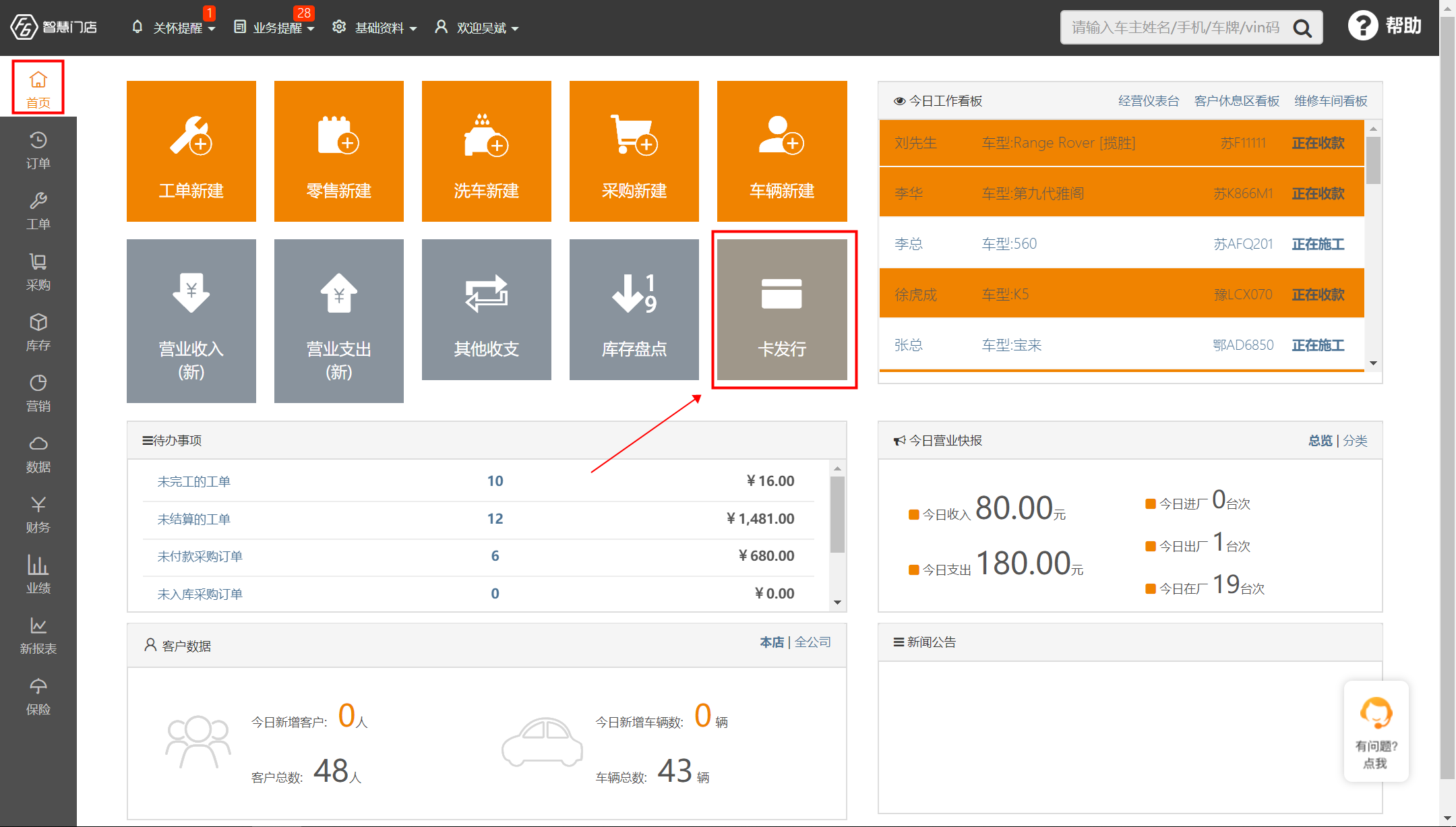
Task: Go to 首页 home in sidebar
Action: click(38, 88)
